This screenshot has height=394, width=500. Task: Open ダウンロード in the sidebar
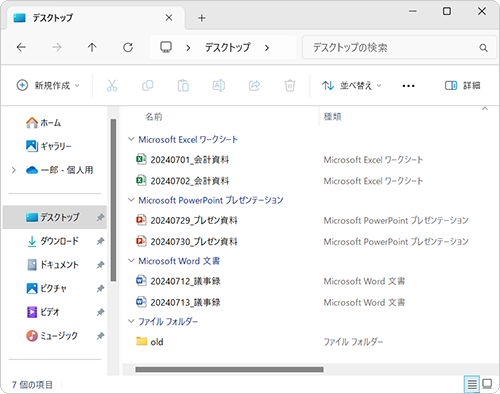click(53, 241)
